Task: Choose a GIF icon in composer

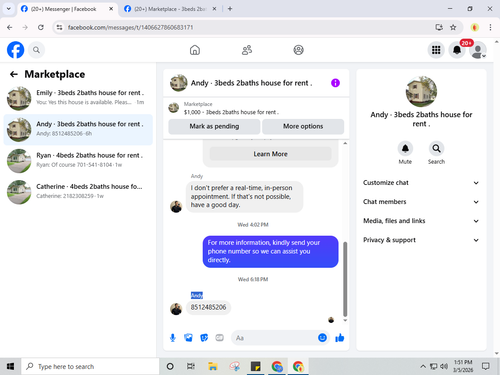Action: pyautogui.click(x=219, y=338)
